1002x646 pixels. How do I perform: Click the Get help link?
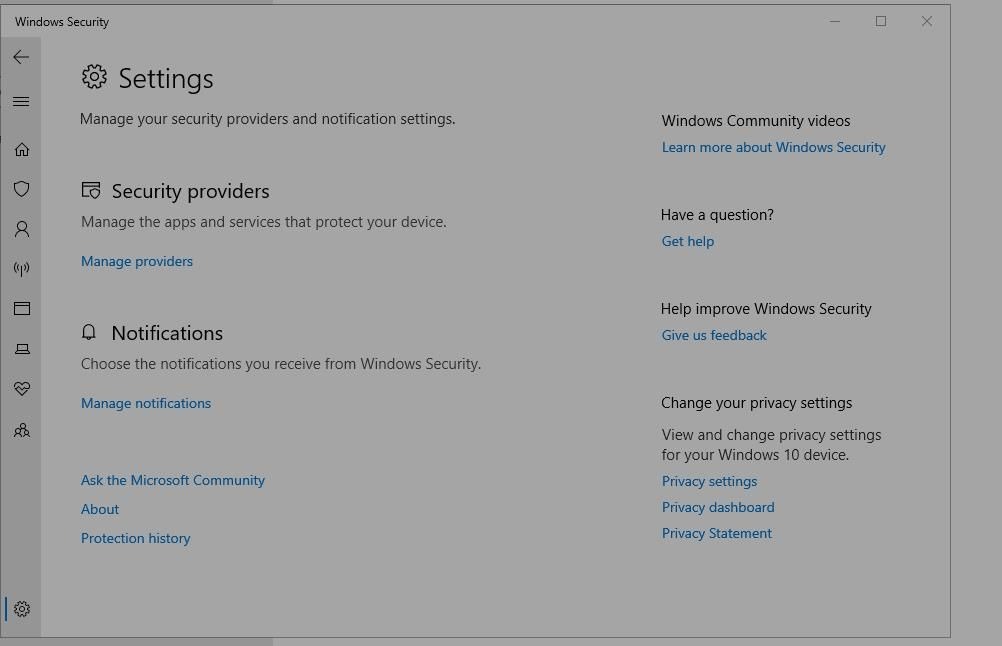click(688, 241)
